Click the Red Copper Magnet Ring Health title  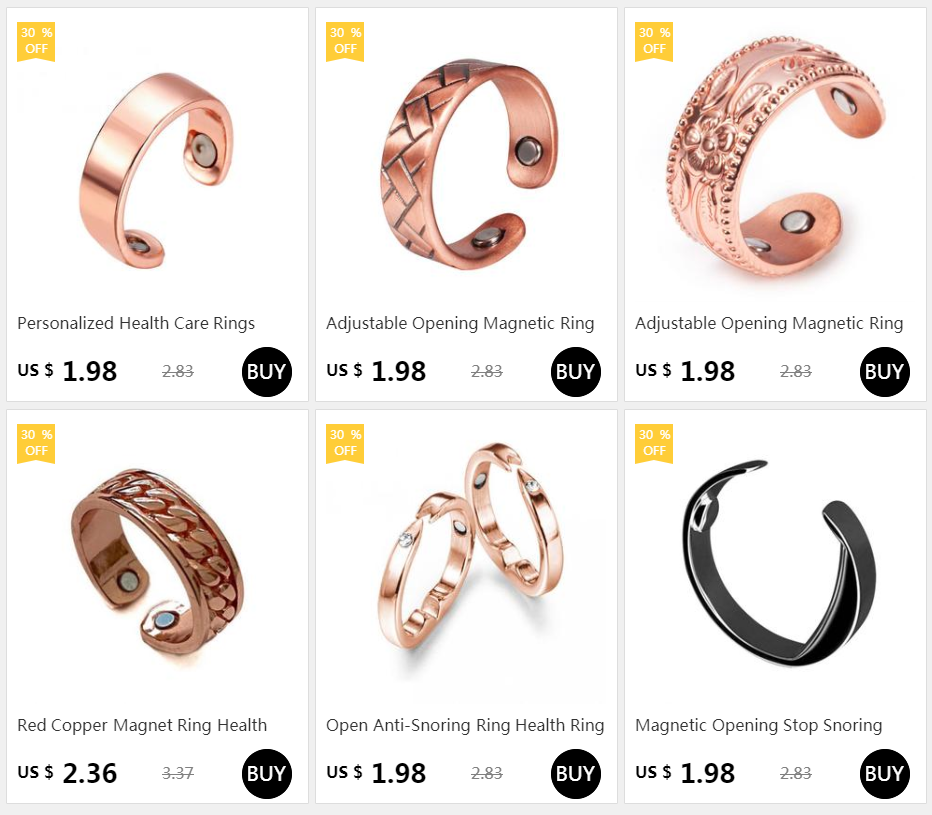(x=142, y=725)
